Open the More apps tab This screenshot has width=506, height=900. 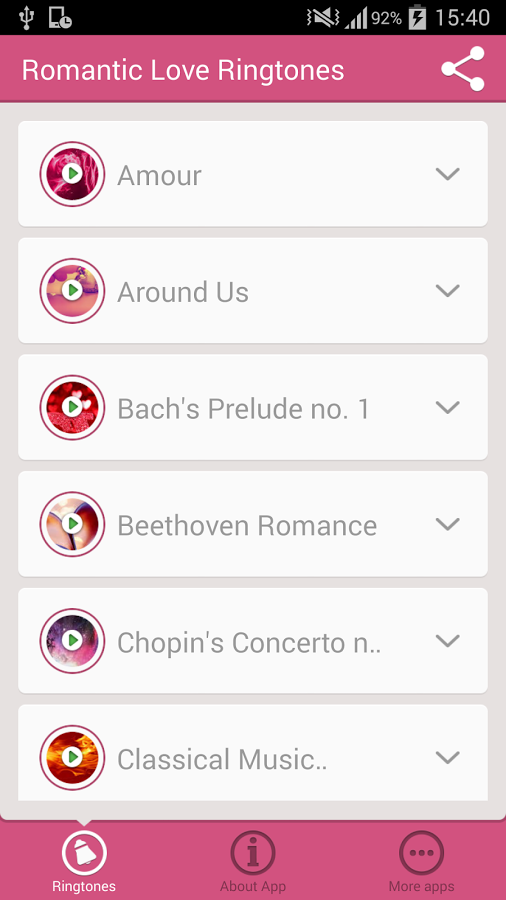[422, 861]
